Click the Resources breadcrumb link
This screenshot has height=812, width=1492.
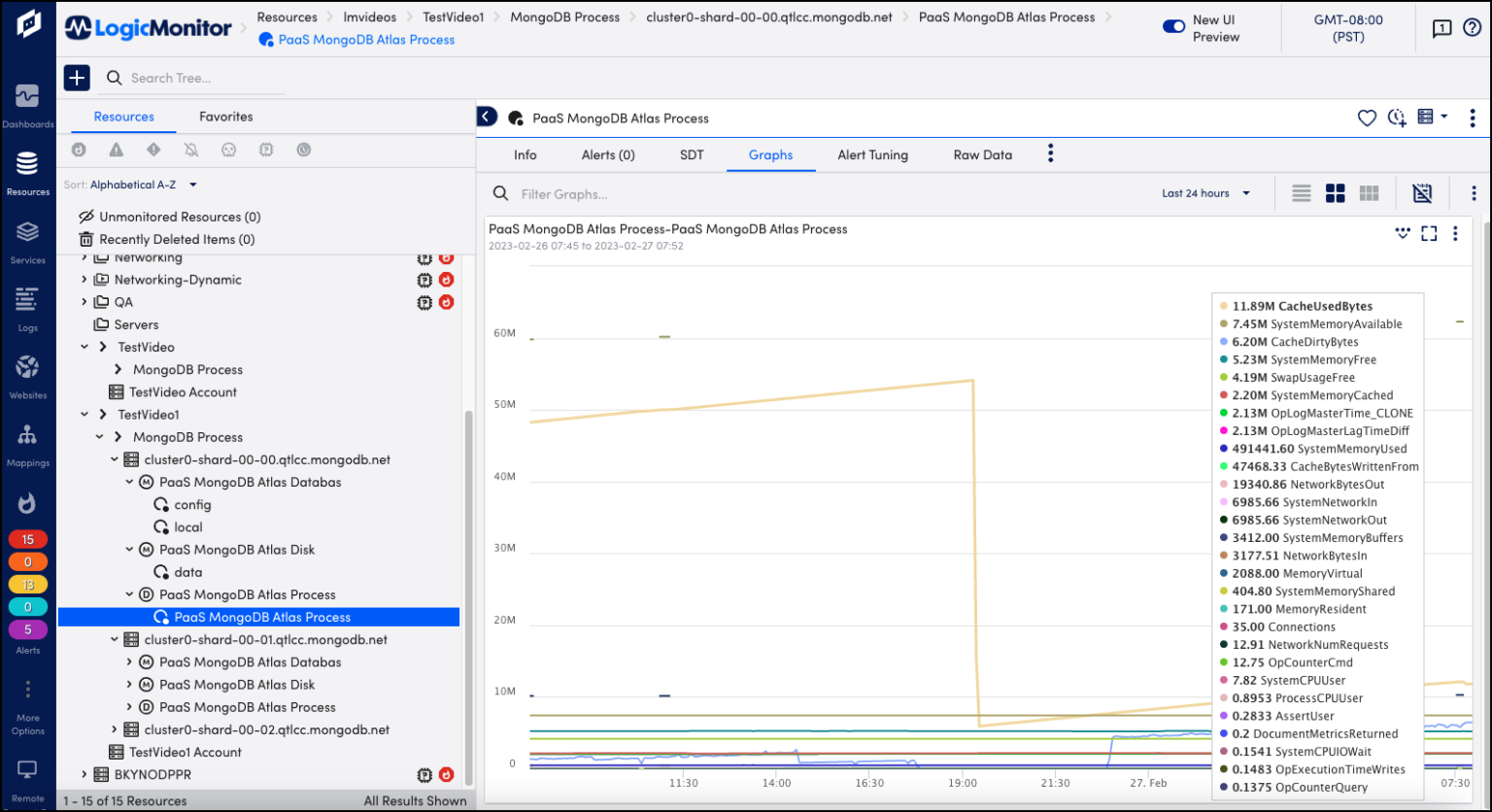coord(288,17)
